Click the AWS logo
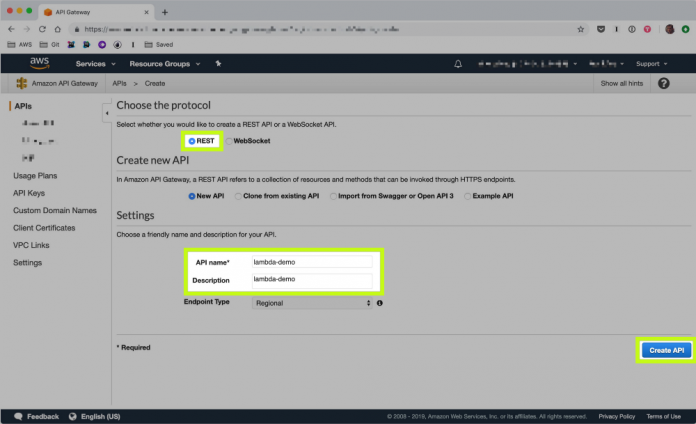The image size is (696, 424). coord(40,63)
